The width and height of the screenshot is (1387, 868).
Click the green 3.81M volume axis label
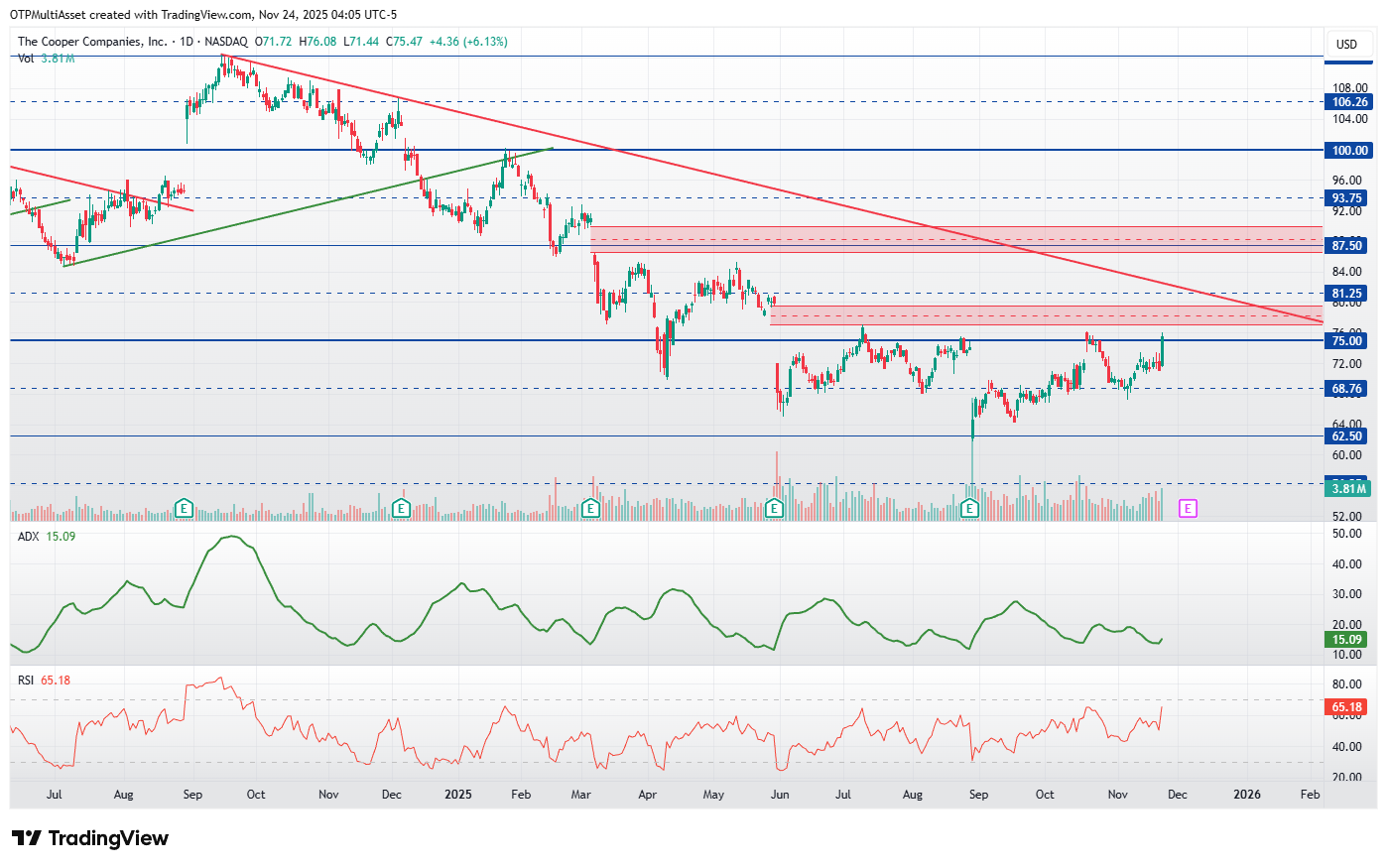[1349, 489]
